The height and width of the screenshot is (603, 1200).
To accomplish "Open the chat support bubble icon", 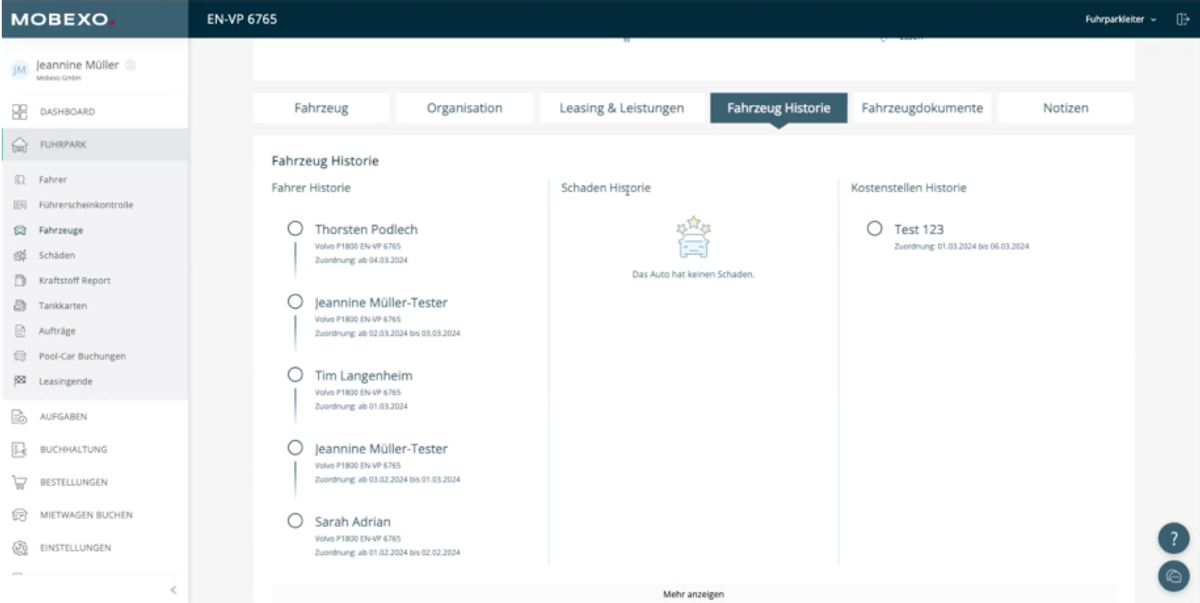I will pos(1173,577).
